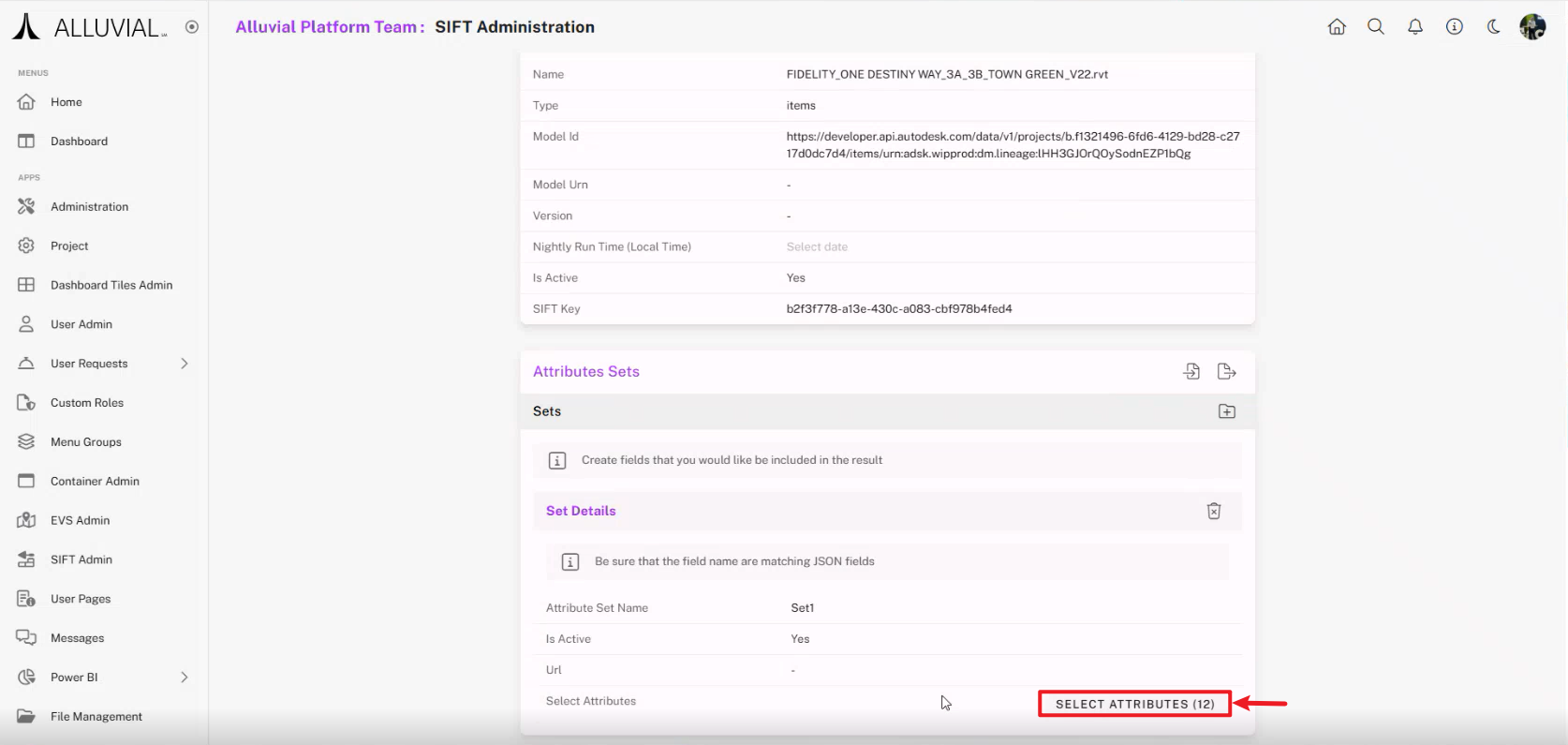Click the info circle icon in header
This screenshot has width=1568, height=745.
pyautogui.click(x=1455, y=27)
